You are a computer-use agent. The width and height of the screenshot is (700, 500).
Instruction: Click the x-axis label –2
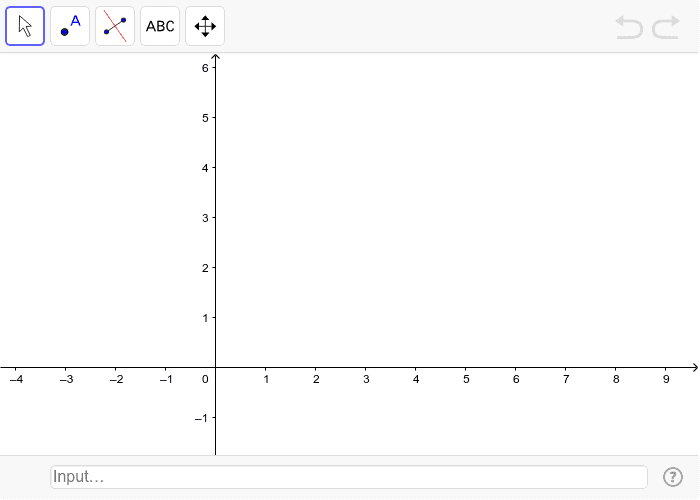pos(117,379)
